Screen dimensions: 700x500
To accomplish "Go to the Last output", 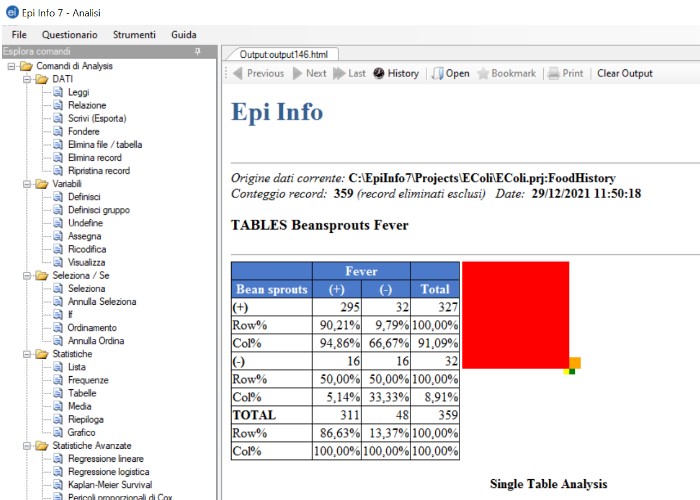I will (350, 73).
